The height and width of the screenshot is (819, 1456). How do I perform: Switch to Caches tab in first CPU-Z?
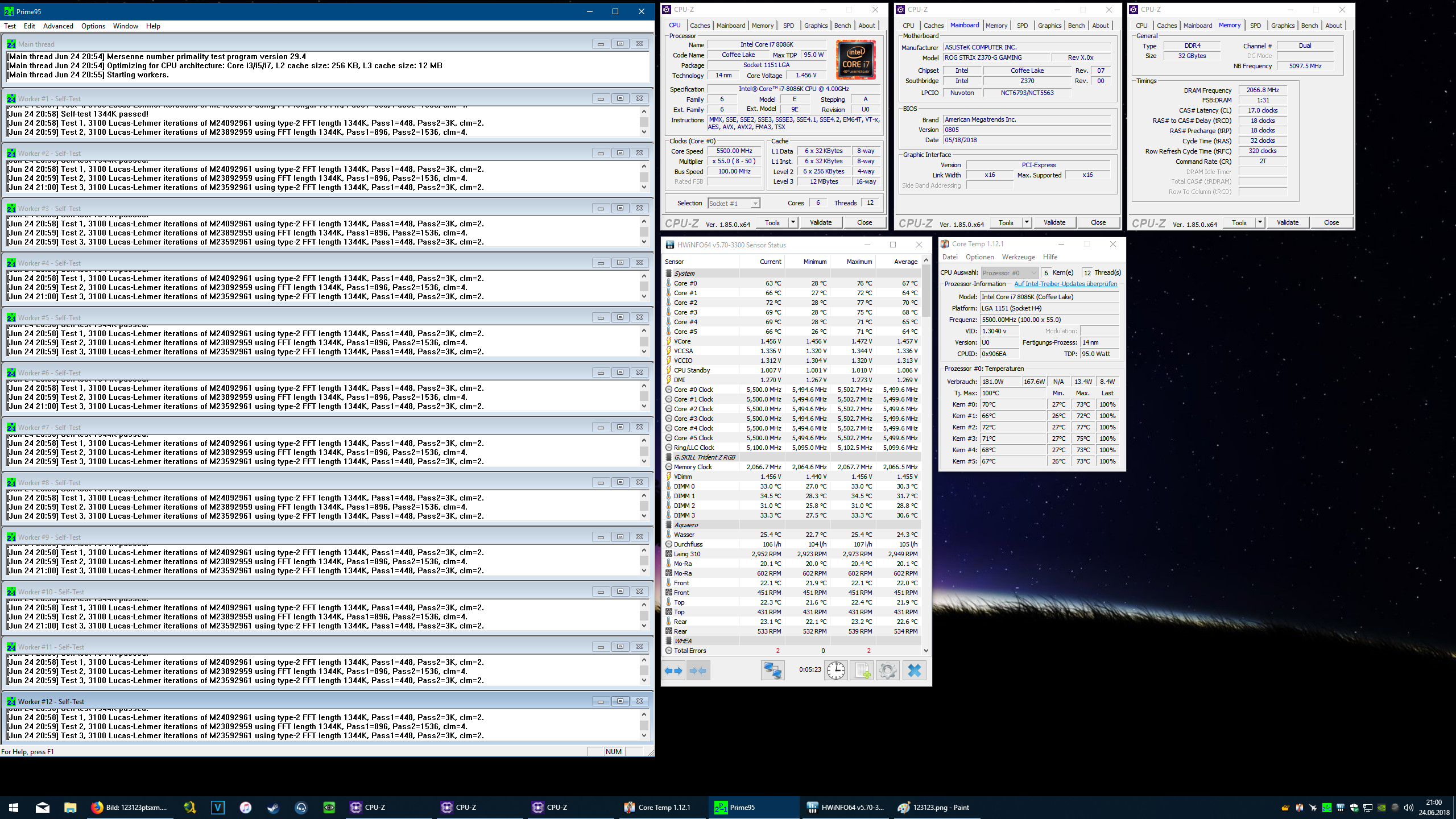tap(700, 26)
